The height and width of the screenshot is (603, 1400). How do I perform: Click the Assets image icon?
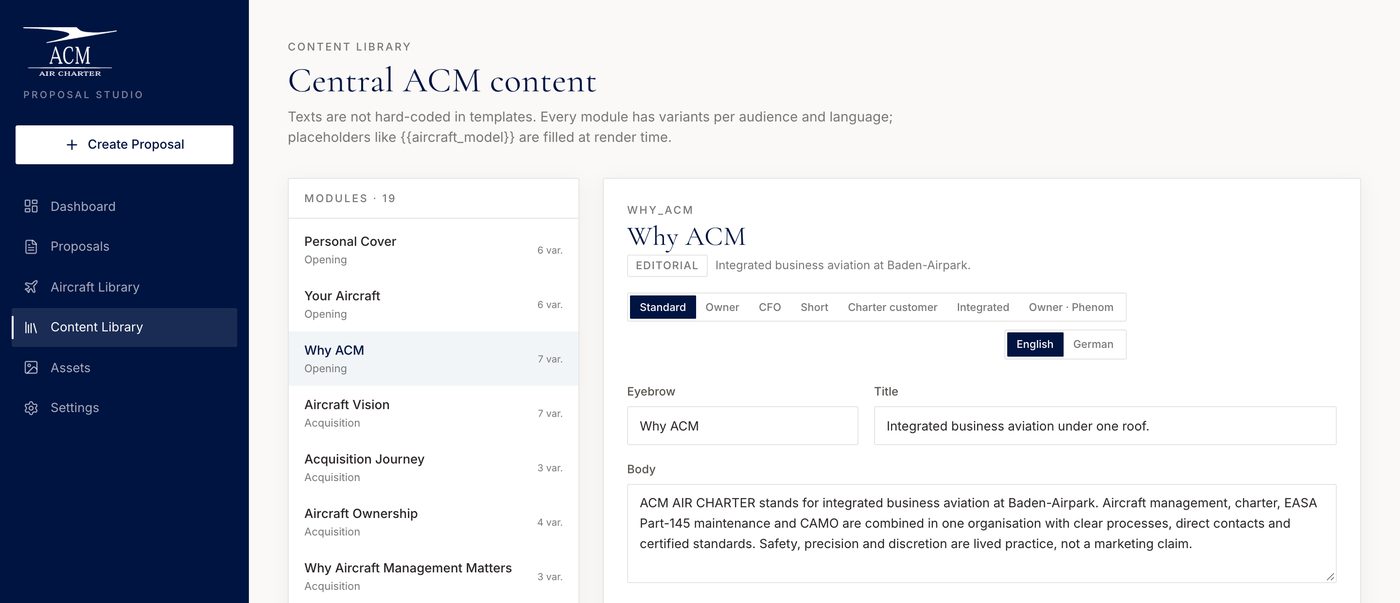click(31, 368)
